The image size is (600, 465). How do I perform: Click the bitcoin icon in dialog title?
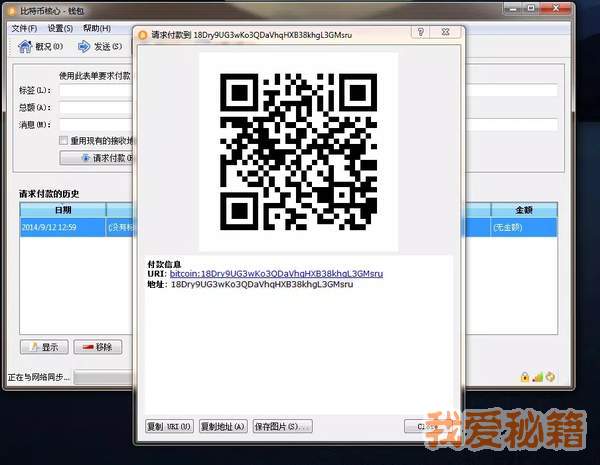coord(143,35)
